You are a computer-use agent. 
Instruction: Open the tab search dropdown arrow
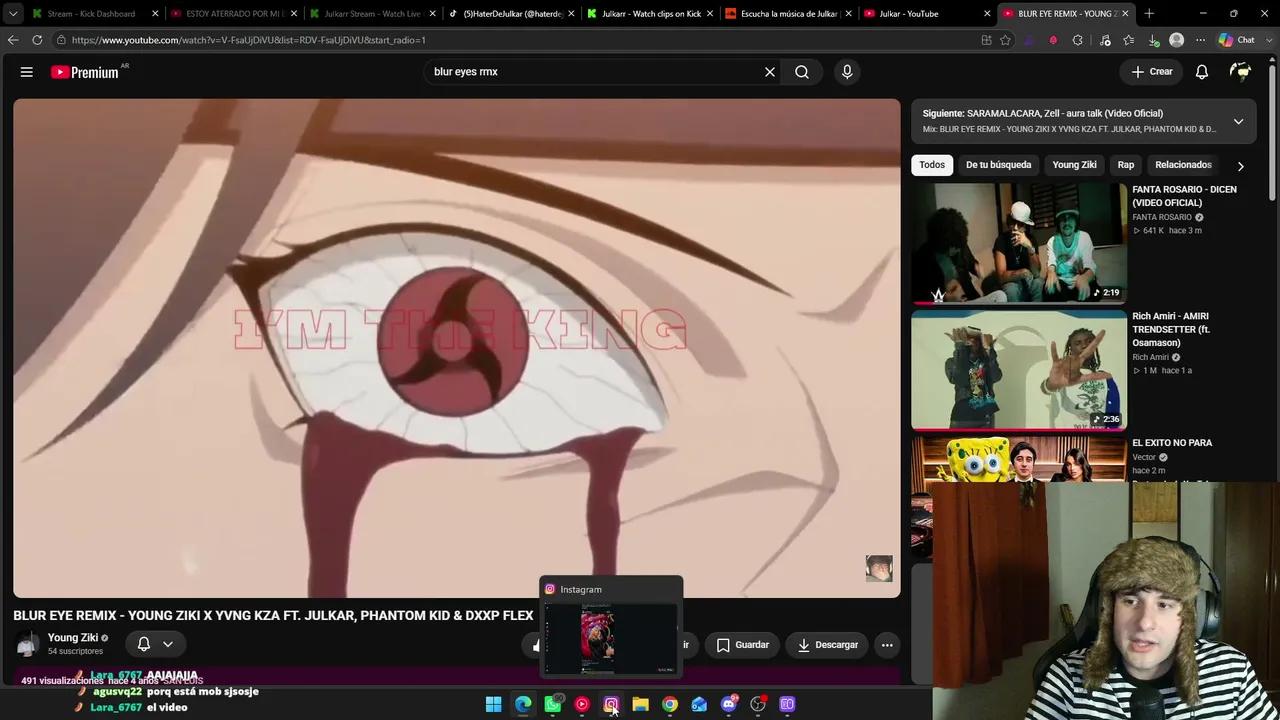[x=13, y=14]
